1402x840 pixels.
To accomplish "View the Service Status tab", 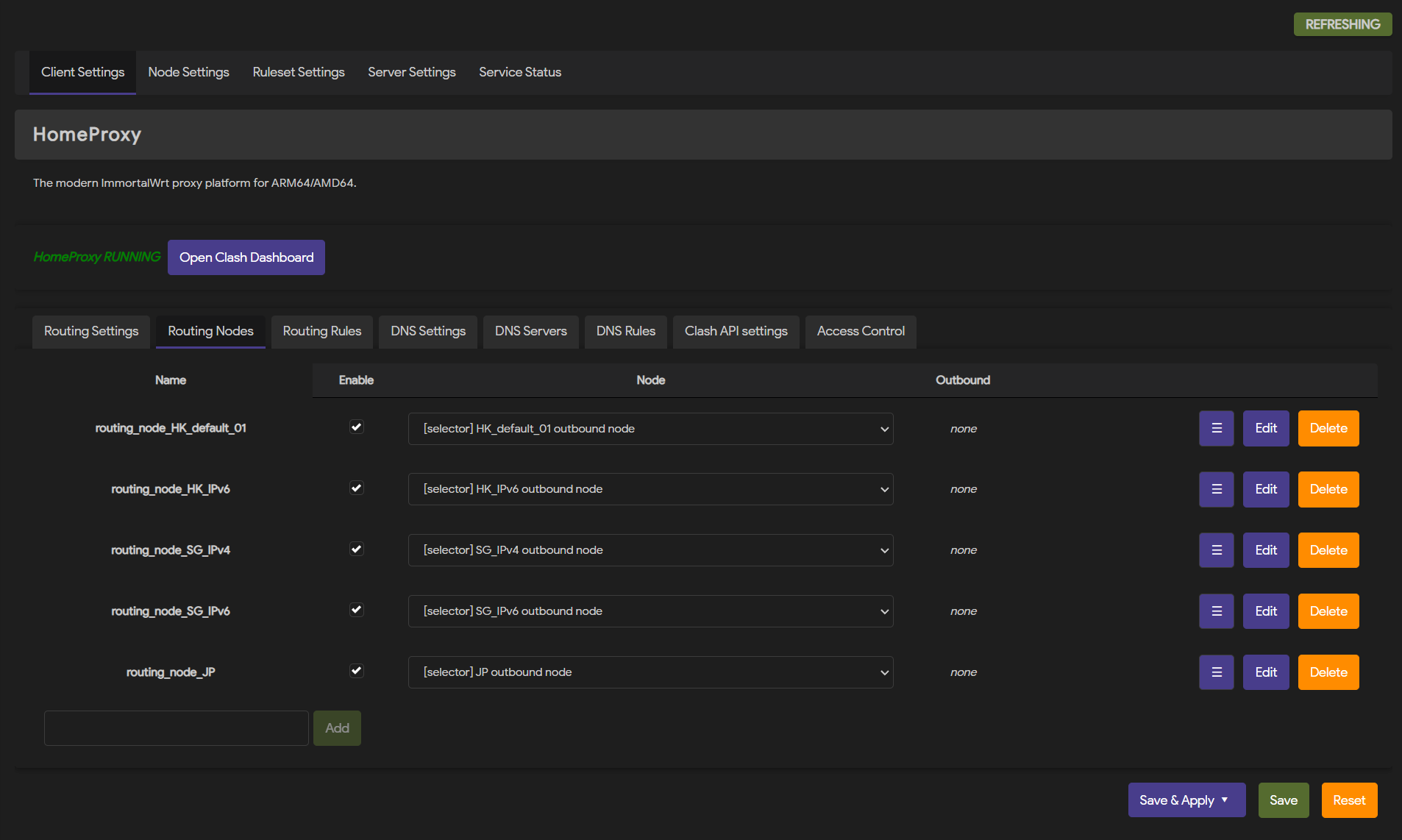I will click(x=520, y=72).
